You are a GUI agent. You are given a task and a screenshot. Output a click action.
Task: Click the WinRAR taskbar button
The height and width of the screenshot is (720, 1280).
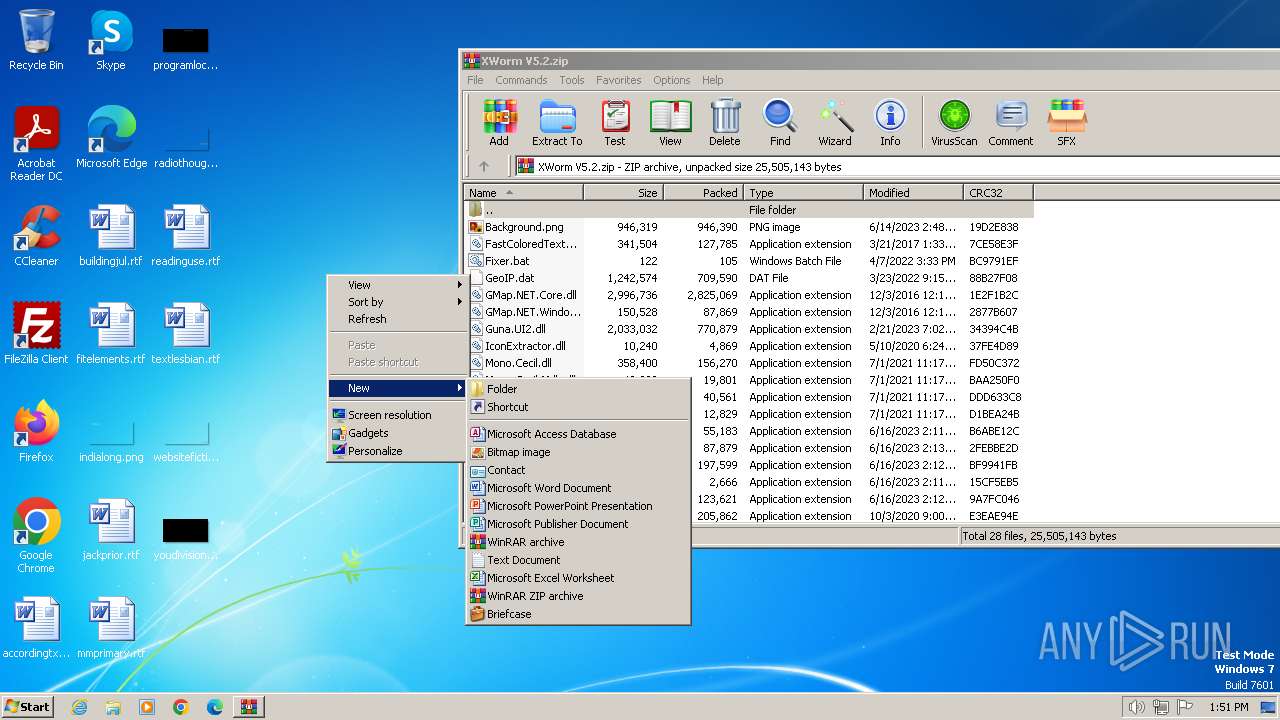[x=248, y=707]
